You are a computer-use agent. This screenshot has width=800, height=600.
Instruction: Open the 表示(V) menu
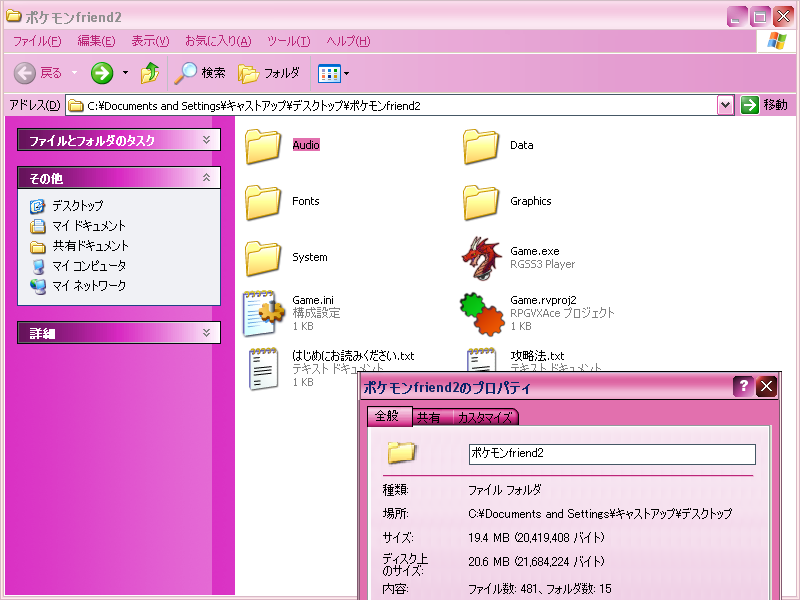pos(150,41)
